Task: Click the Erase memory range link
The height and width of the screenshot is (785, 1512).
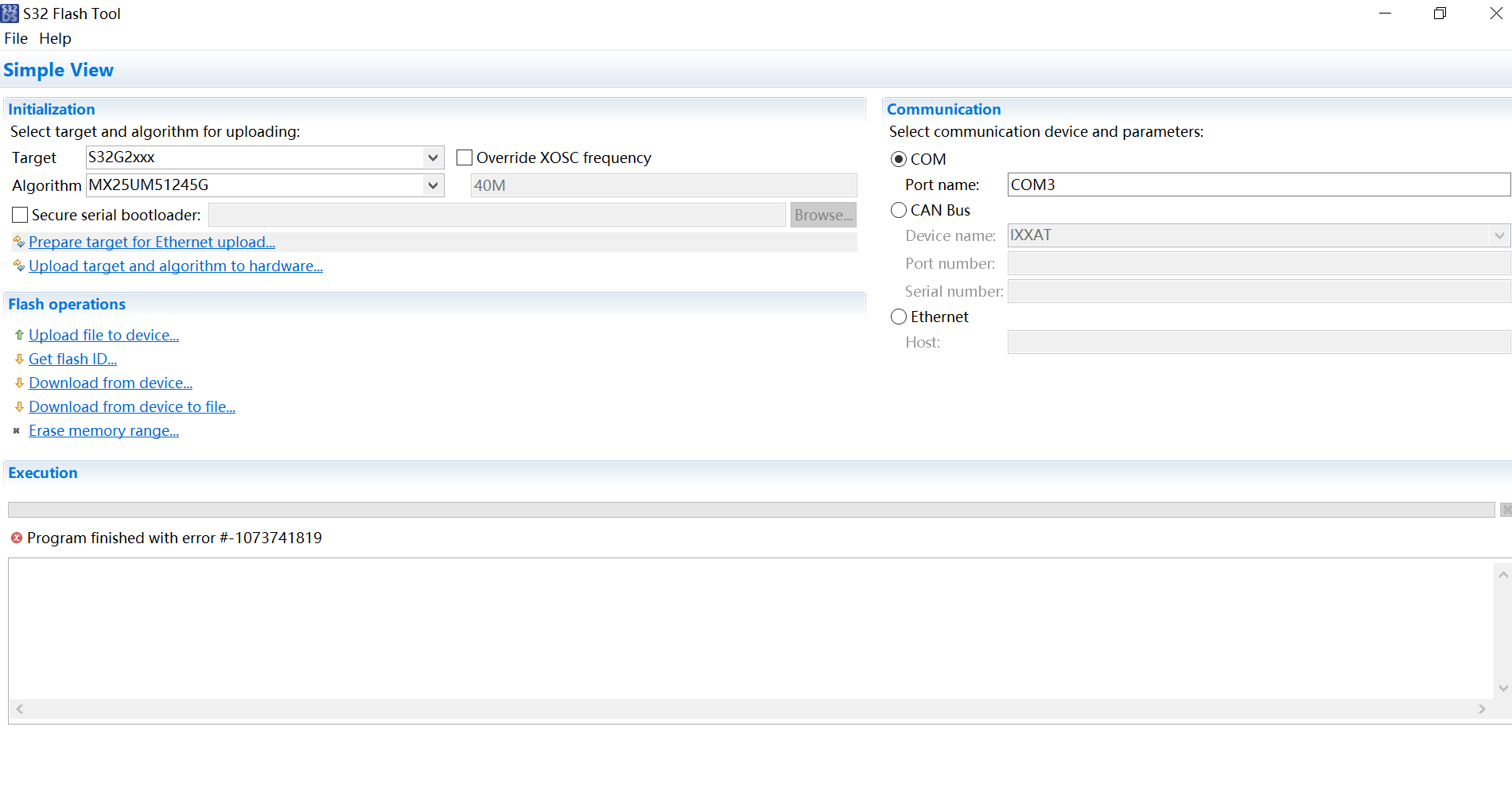Action: click(103, 430)
